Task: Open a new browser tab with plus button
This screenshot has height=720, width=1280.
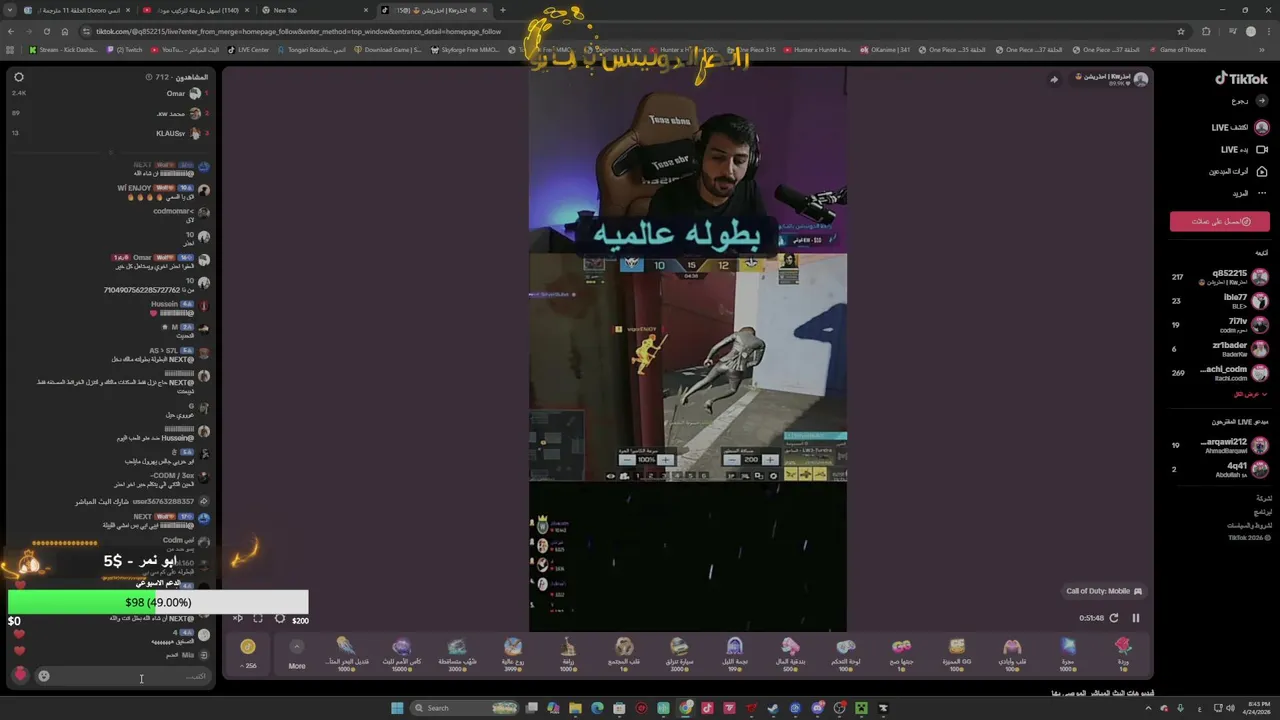Action: [502, 10]
